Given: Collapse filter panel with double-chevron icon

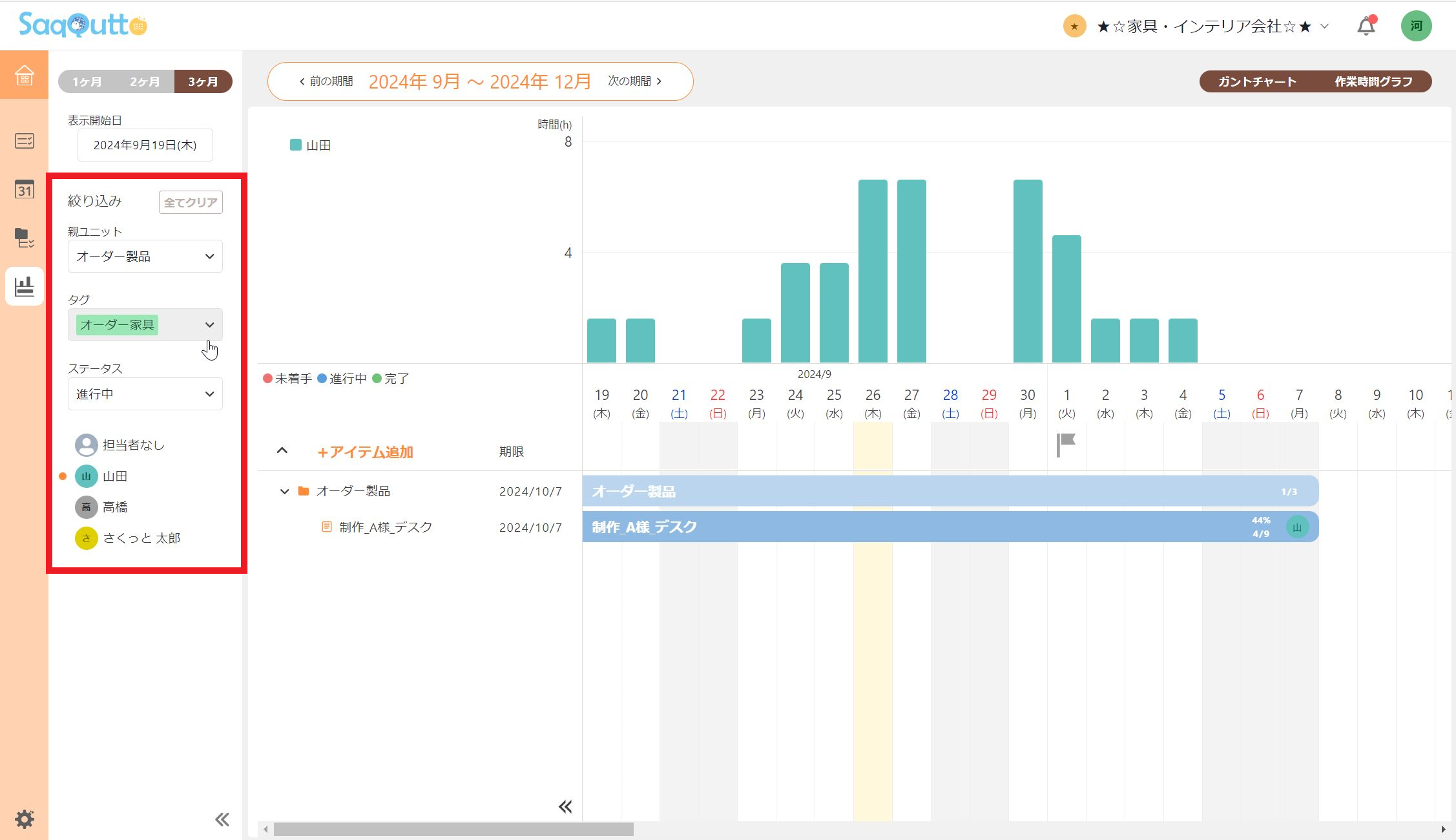Looking at the screenshot, I should (x=222, y=819).
